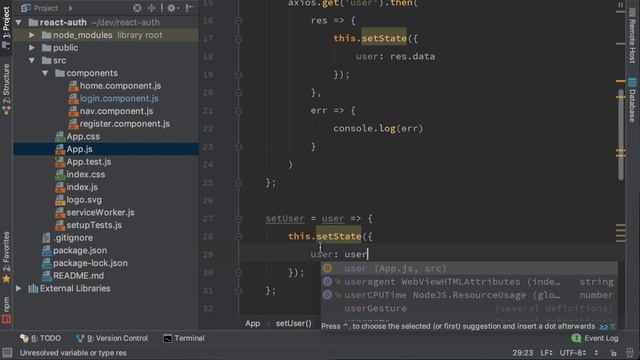This screenshot has height=360, width=640.
Task: Click the logo.svg file icon
Action: click(60, 200)
